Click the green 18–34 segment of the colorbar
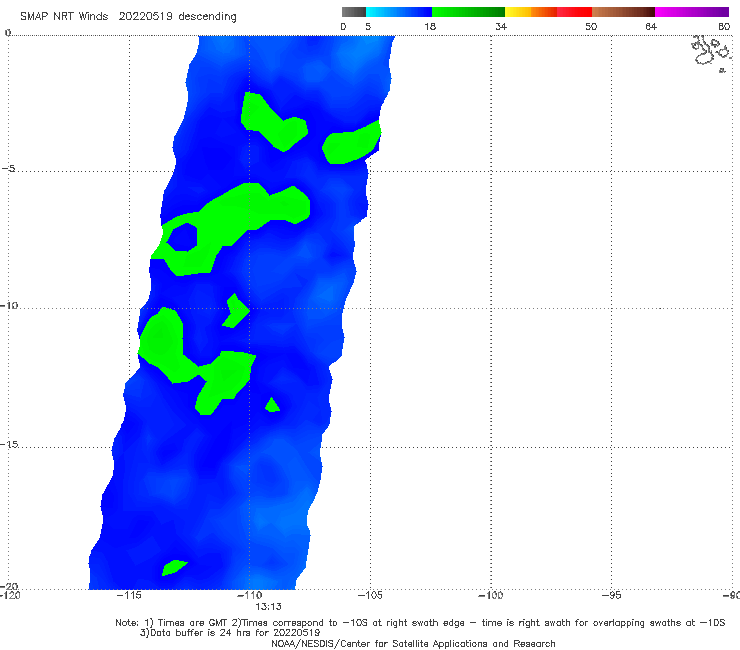The width and height of the screenshot is (740, 650). click(468, 12)
